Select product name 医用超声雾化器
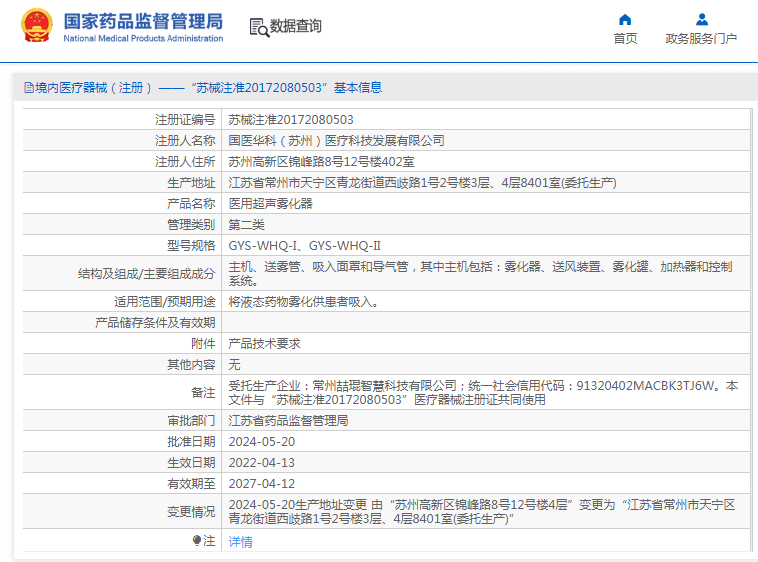 [270, 203]
